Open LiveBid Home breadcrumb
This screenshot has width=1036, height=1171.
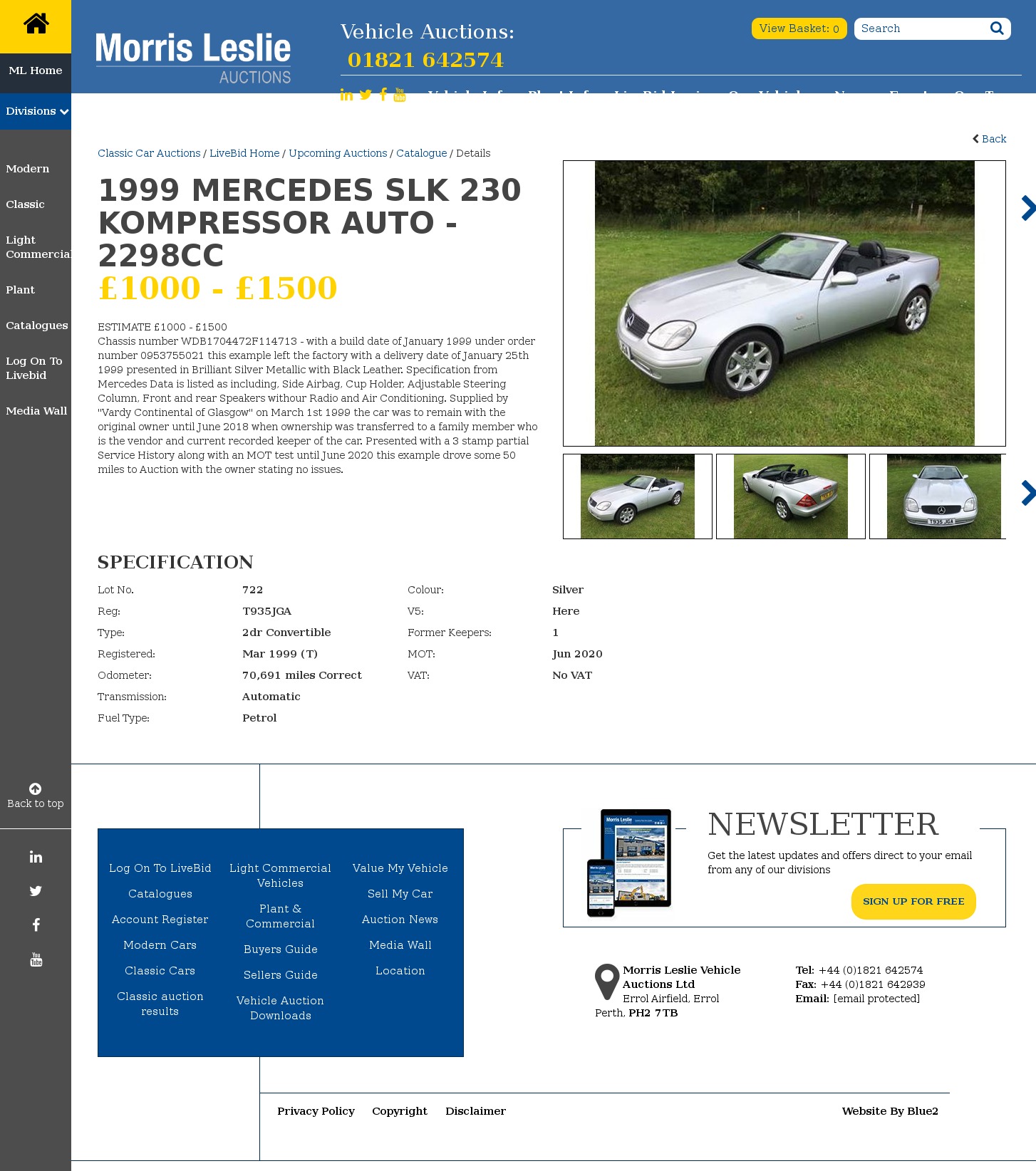(x=244, y=153)
